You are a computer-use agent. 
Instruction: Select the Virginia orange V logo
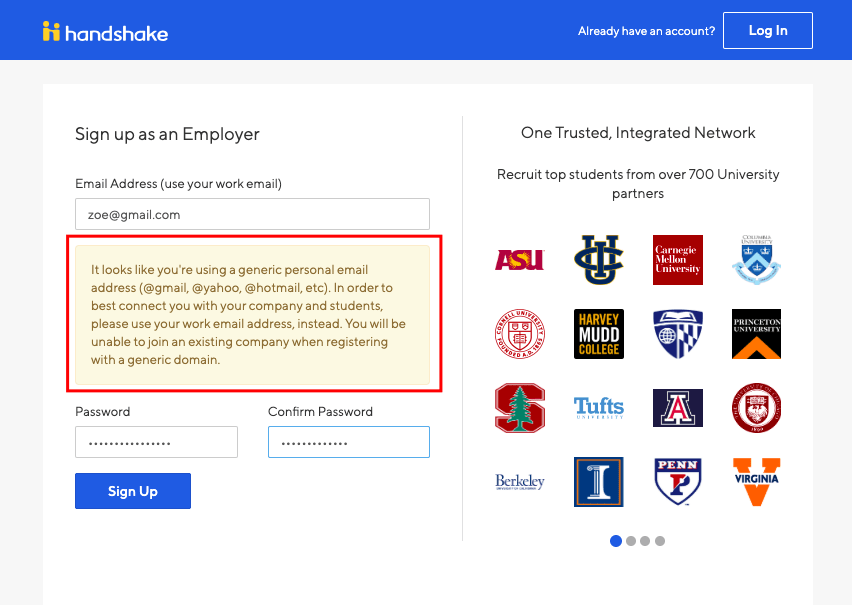[756, 481]
